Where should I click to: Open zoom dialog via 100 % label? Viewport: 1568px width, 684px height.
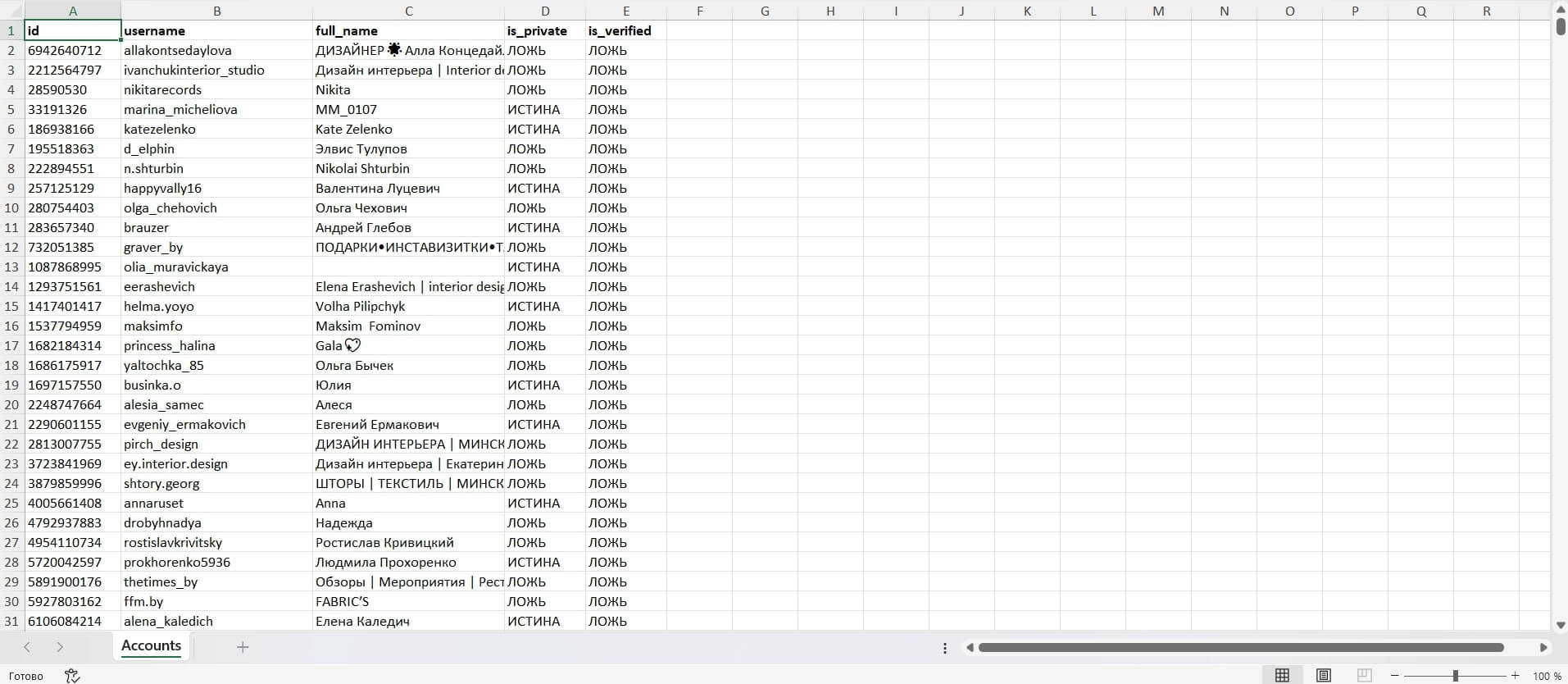pyautogui.click(x=1547, y=677)
